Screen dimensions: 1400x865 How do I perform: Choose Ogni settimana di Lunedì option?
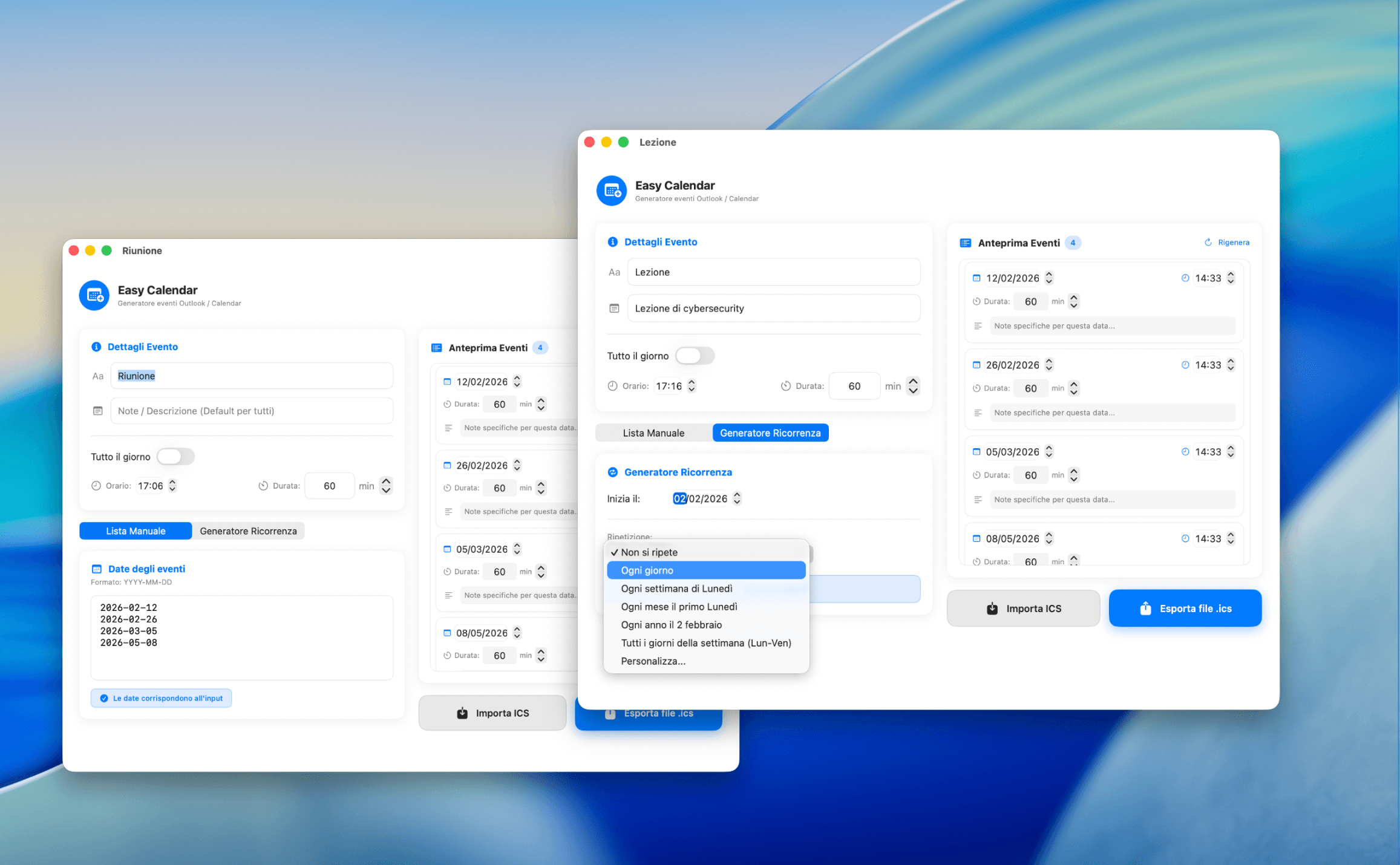click(x=706, y=589)
